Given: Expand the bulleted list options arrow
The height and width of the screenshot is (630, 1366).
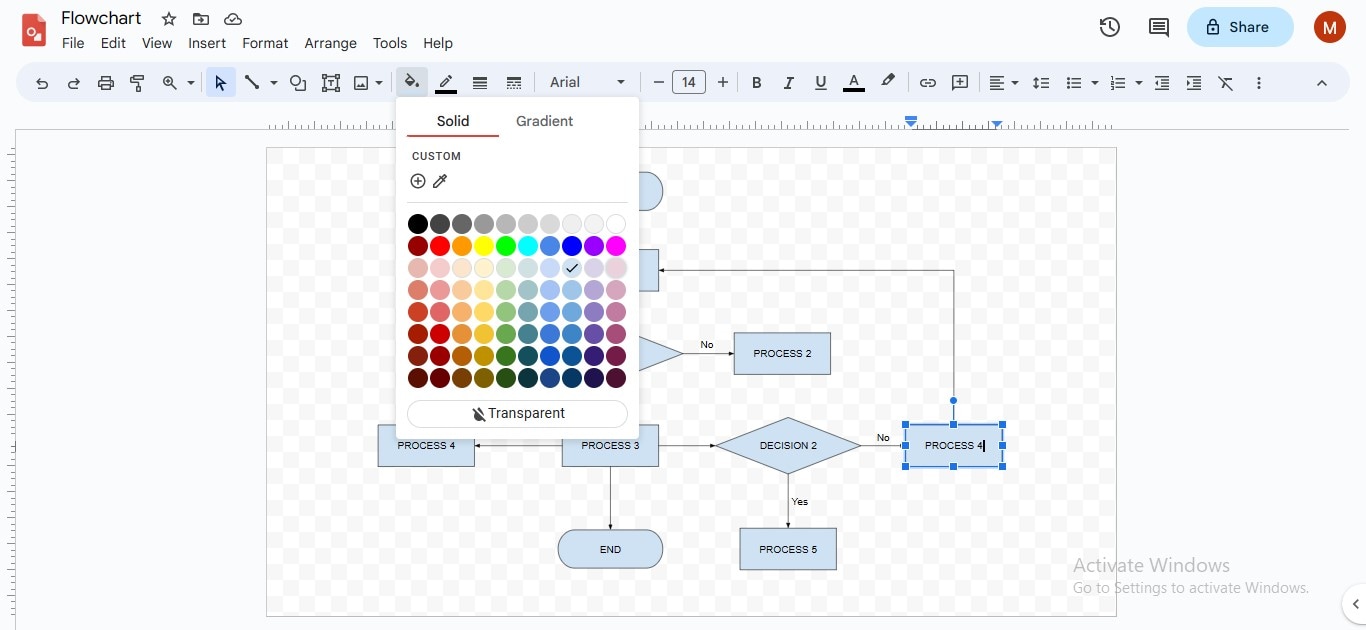Looking at the screenshot, I should click(1095, 83).
